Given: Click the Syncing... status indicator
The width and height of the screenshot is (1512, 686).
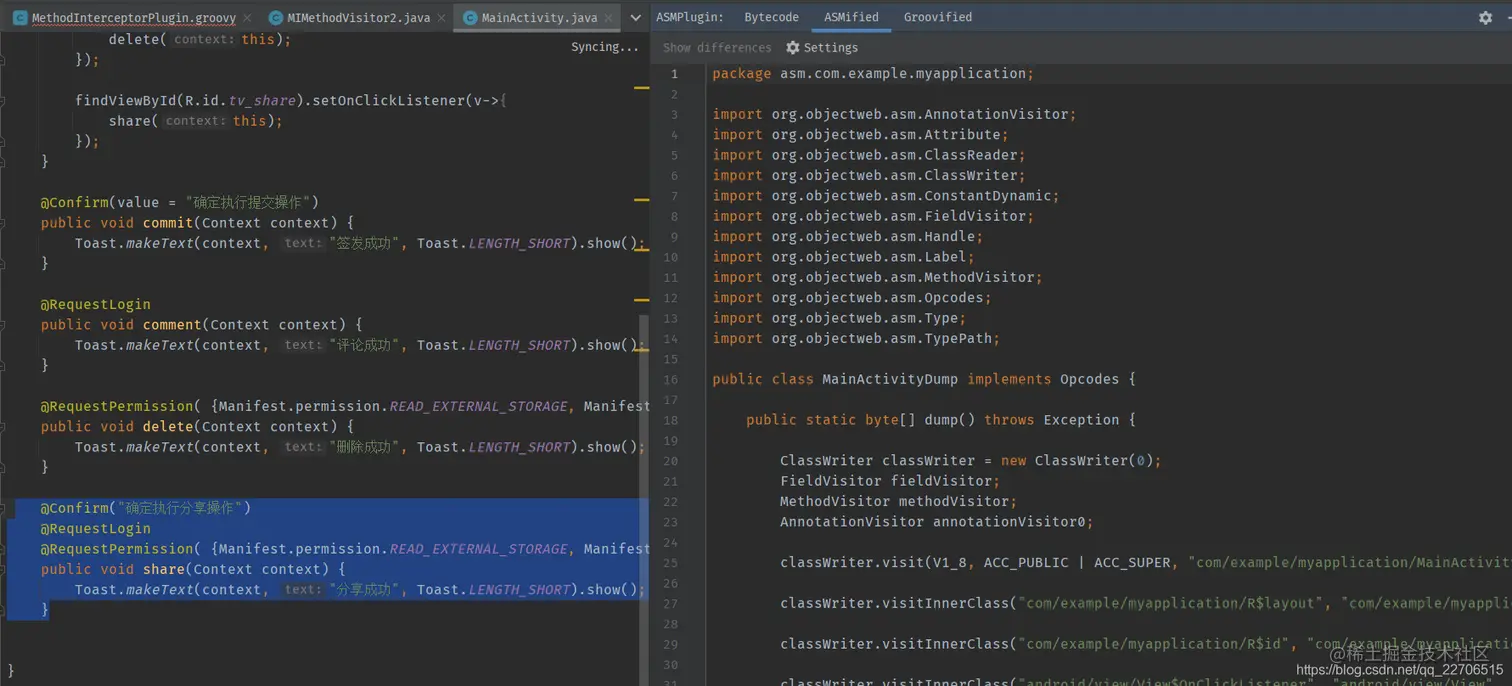Looking at the screenshot, I should (x=604, y=47).
